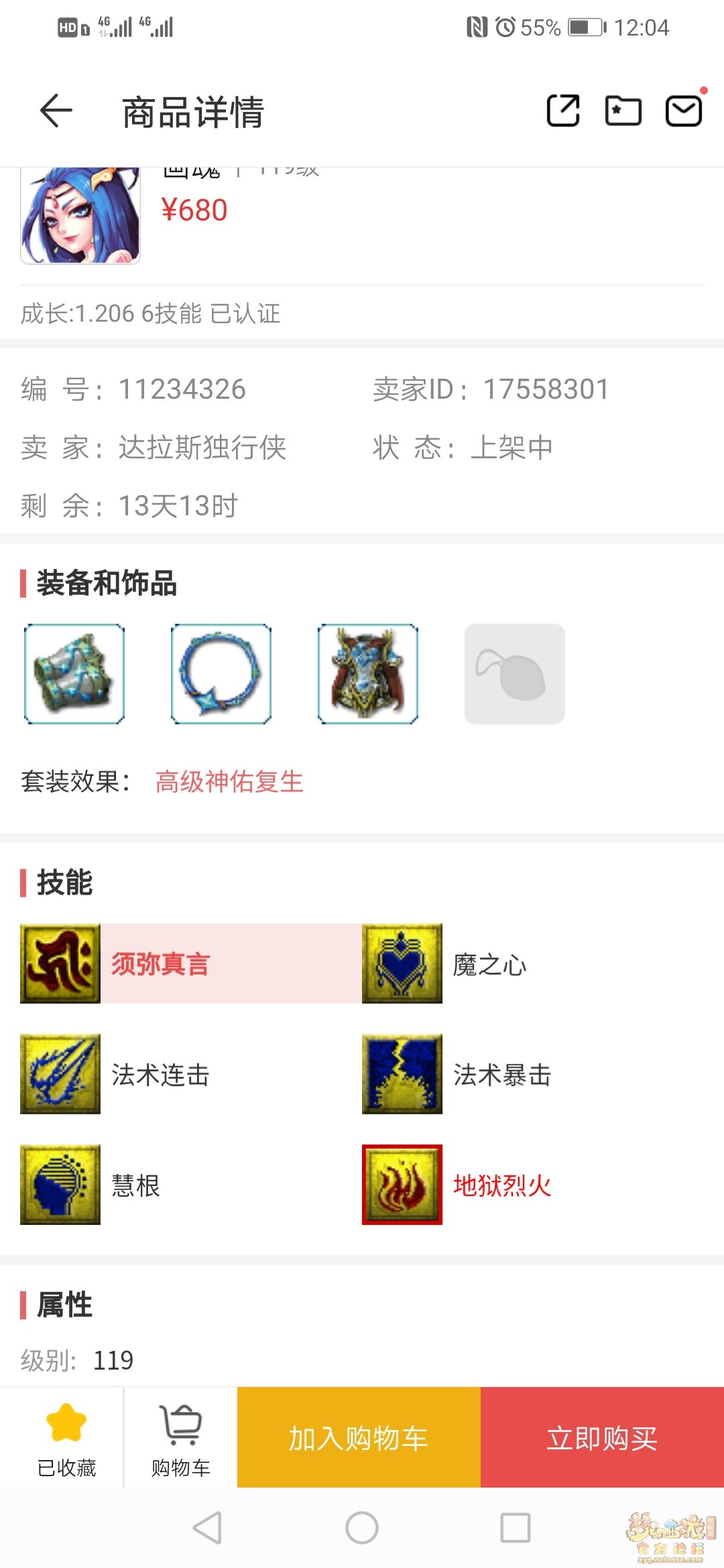
Task: Open the share icon in header
Action: (563, 111)
